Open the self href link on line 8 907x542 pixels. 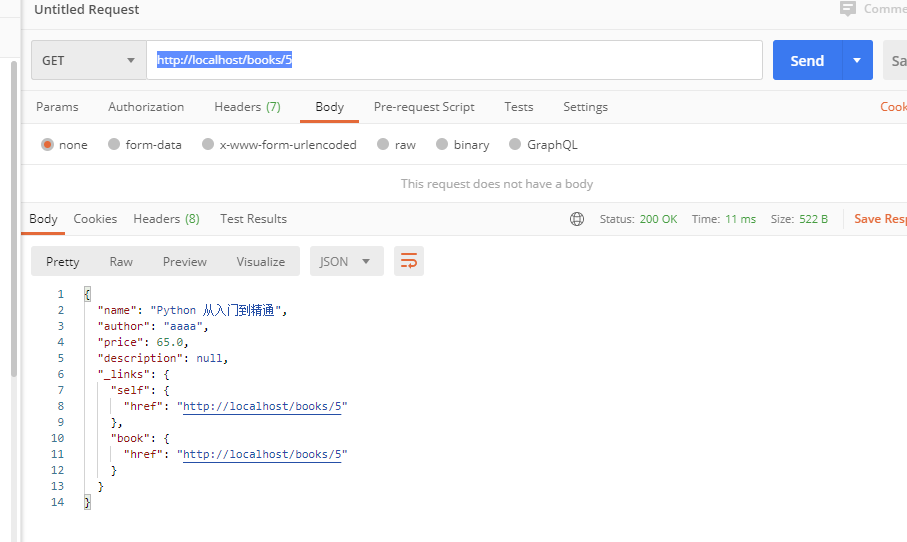tap(262, 407)
